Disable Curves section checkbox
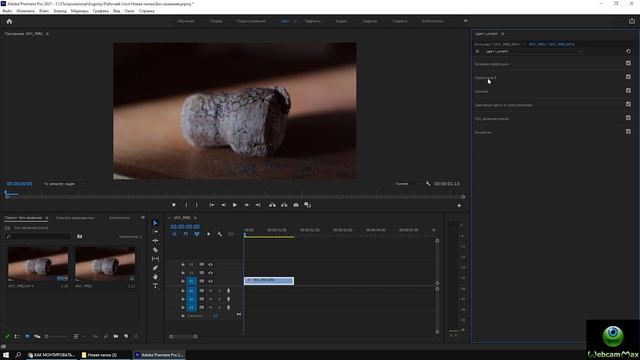Image resolution: width=640 pixels, height=360 pixels. click(628, 91)
